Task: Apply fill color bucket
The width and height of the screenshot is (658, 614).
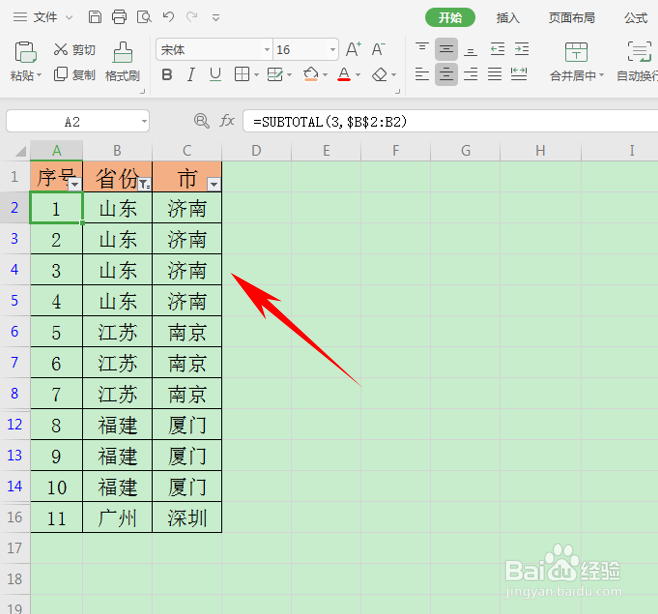Action: click(x=311, y=74)
